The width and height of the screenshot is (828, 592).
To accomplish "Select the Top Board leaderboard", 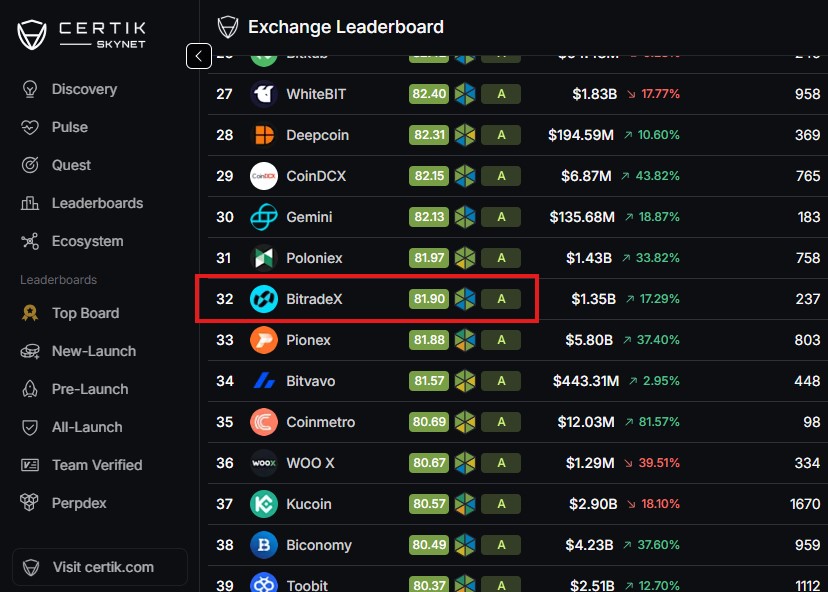I will pos(85,313).
